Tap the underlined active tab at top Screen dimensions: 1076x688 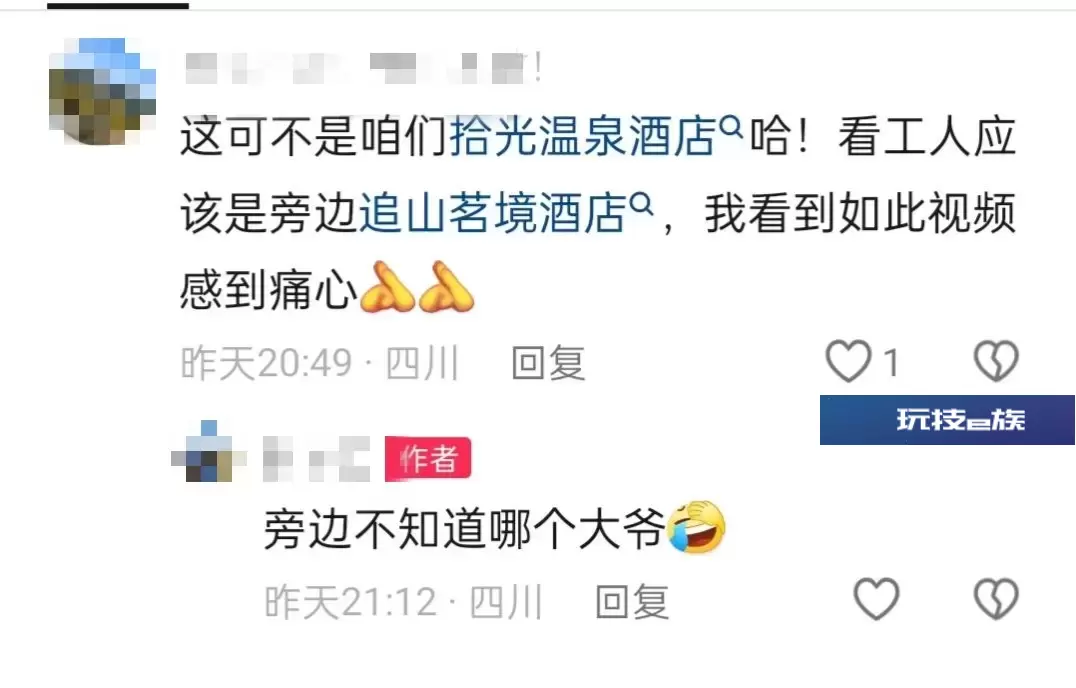pos(117,6)
